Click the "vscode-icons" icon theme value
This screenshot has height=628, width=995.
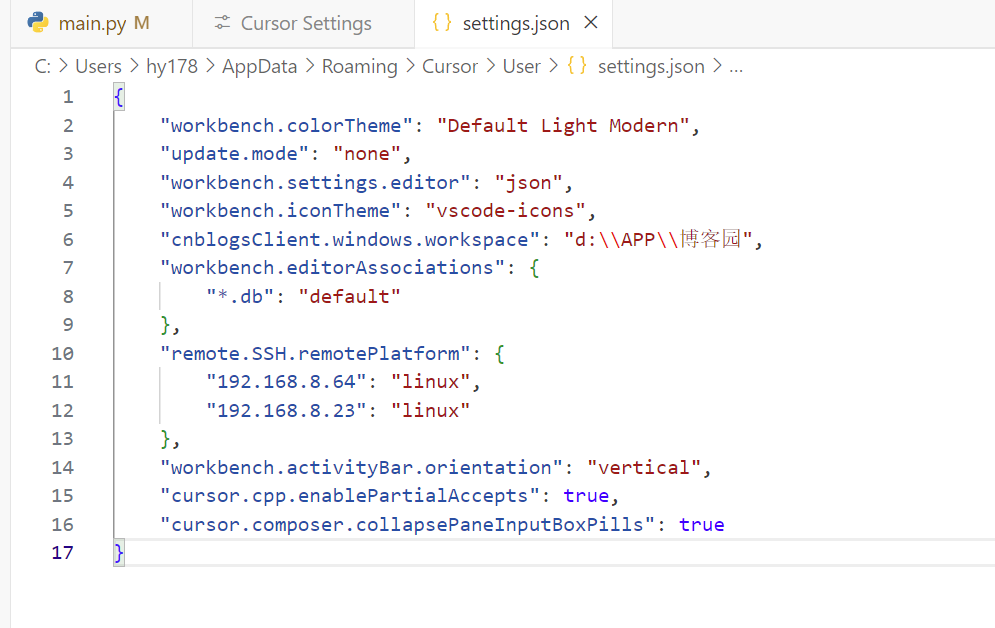coord(505,211)
